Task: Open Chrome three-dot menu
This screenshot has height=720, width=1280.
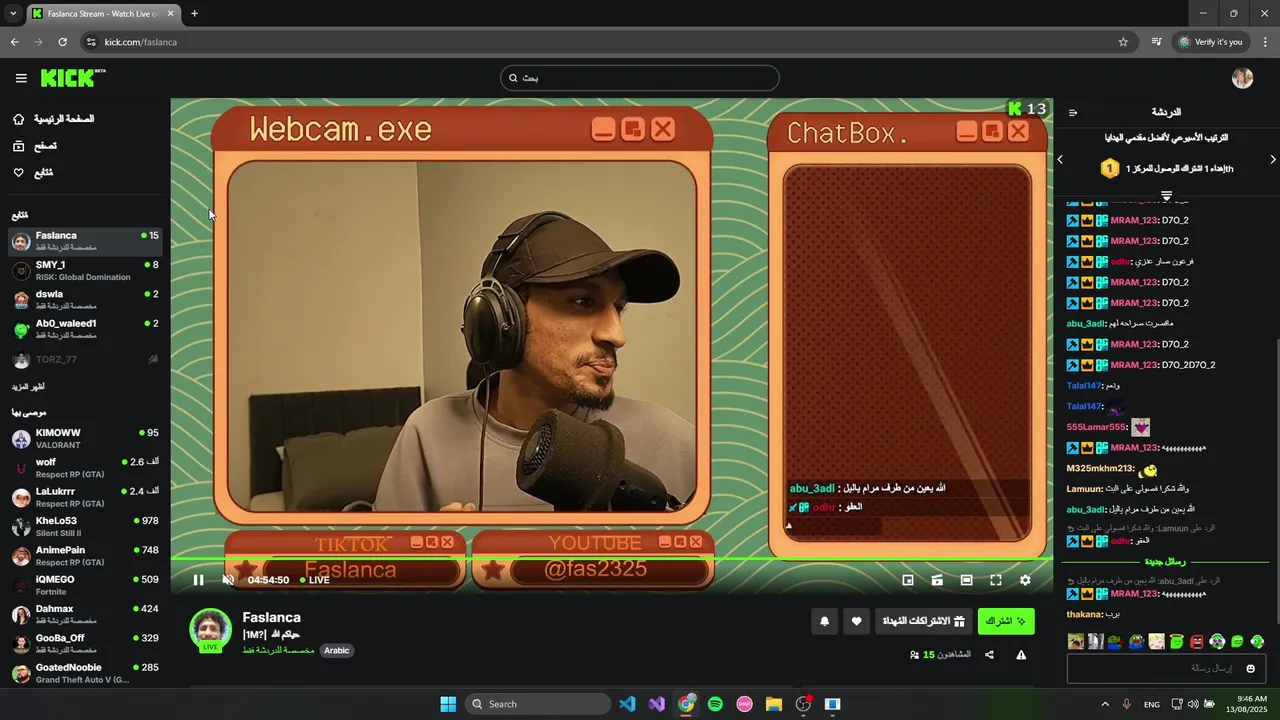Action: pos(1265,42)
